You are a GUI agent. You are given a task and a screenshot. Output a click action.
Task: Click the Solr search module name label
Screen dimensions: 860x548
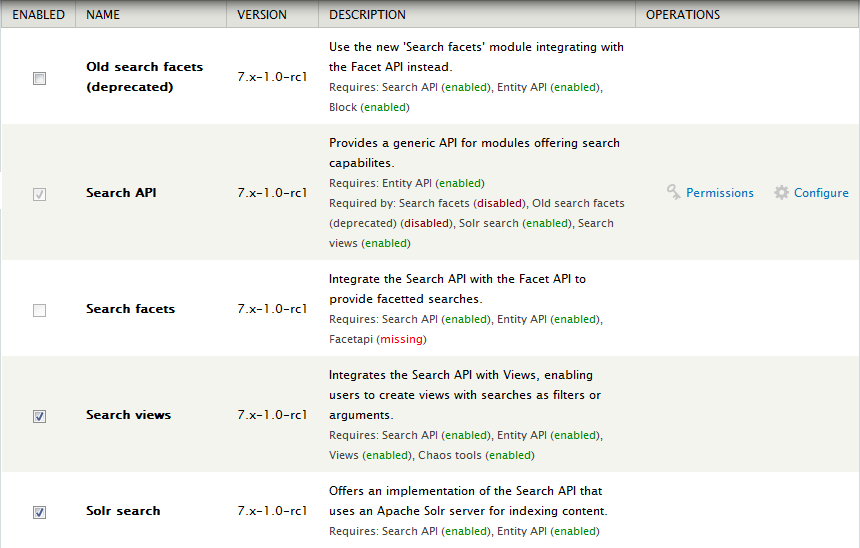[x=123, y=511]
